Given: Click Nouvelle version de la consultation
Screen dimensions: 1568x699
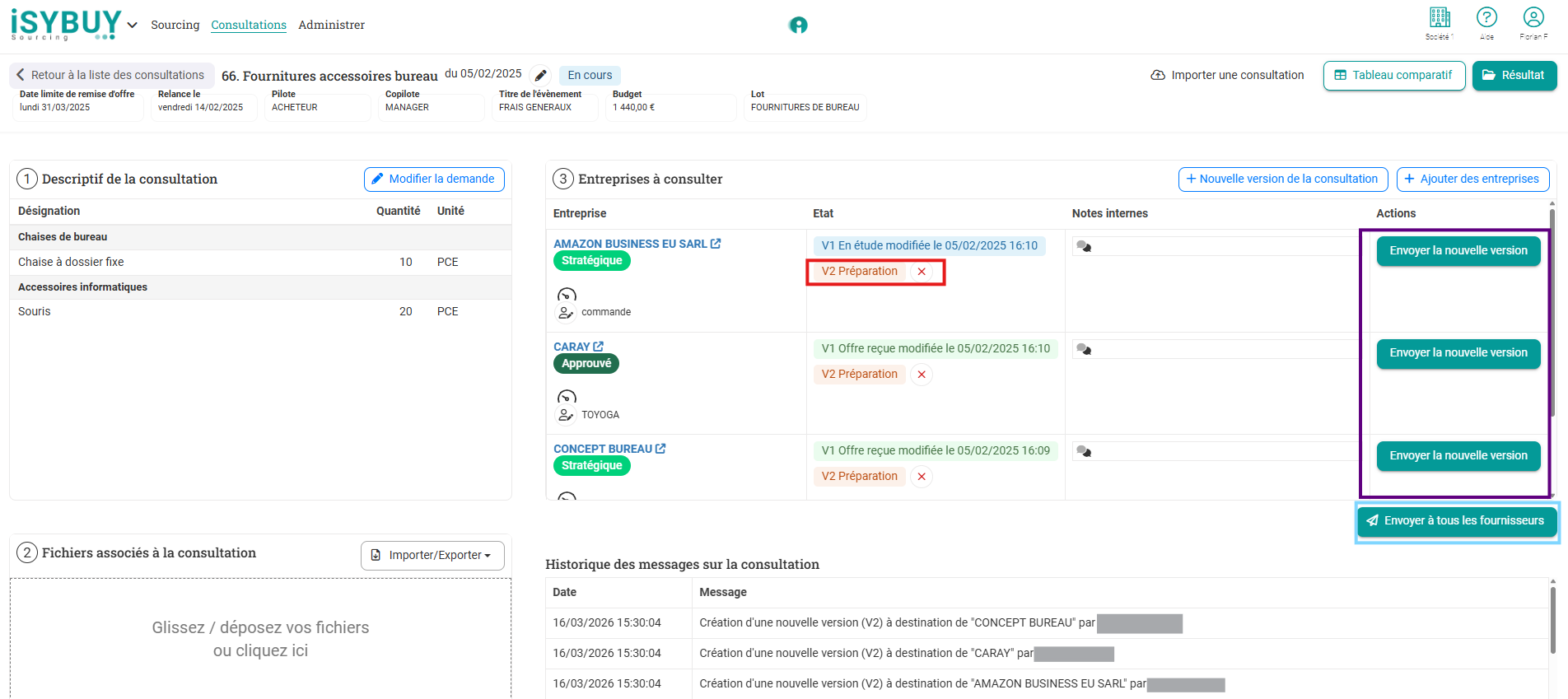Looking at the screenshot, I should click(x=1283, y=179).
